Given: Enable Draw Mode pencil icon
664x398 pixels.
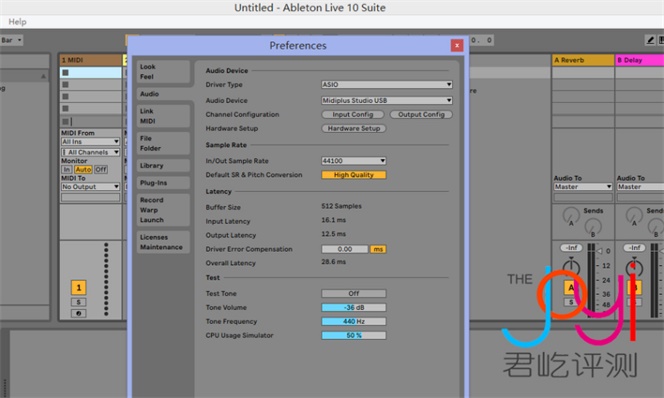Looking at the screenshot, I should point(650,40).
